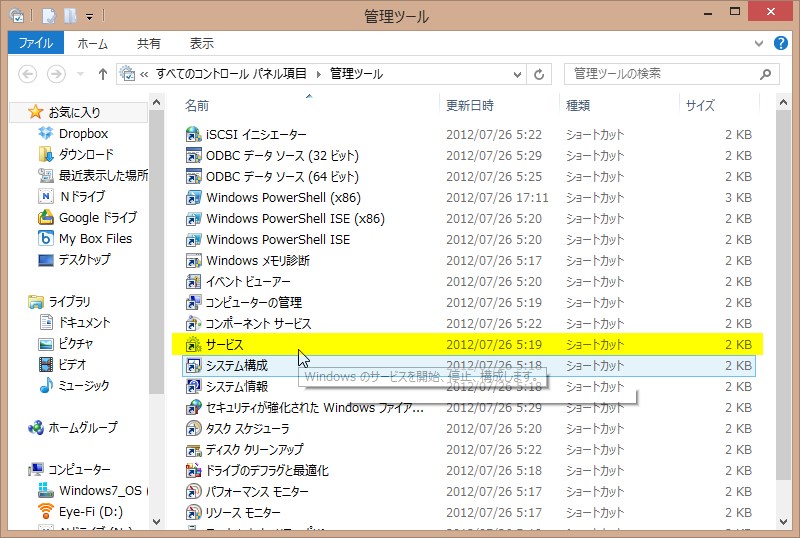Select ODBC データ ソース (32 ビット) icon
The height and width of the screenshot is (538, 800).
pyautogui.click(x=193, y=155)
